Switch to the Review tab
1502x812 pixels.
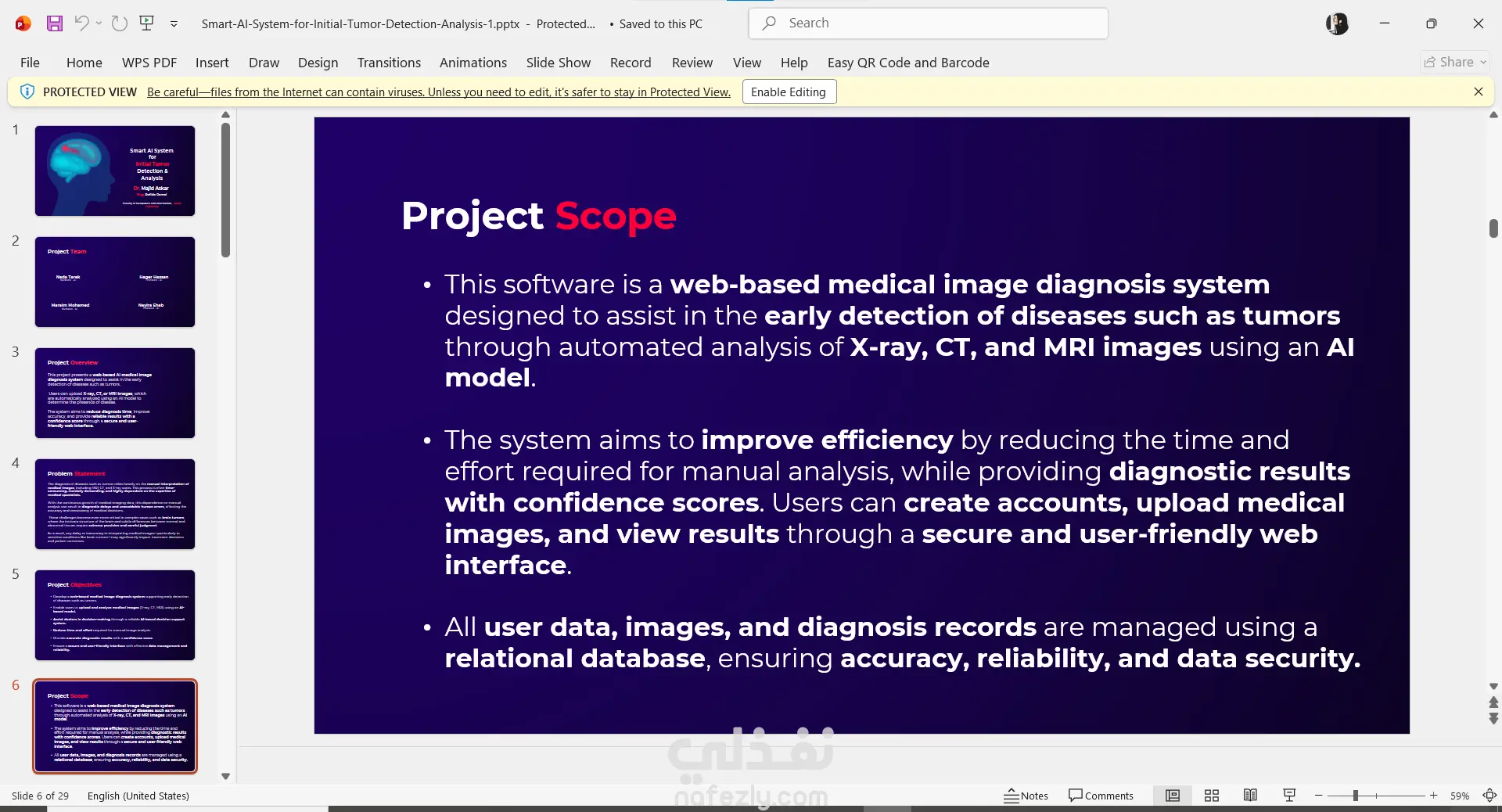(692, 63)
